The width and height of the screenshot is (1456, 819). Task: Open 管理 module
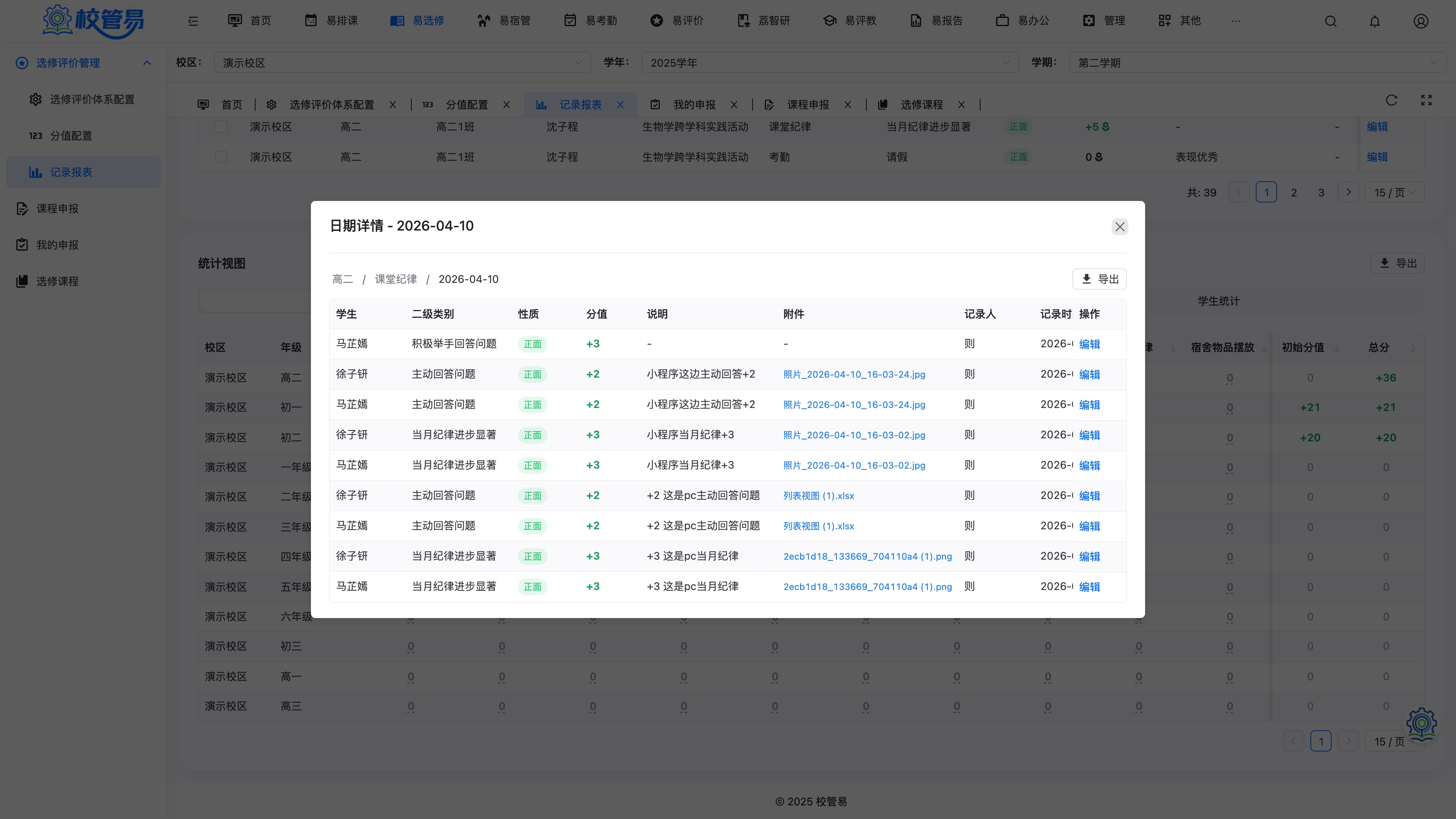(1104, 21)
